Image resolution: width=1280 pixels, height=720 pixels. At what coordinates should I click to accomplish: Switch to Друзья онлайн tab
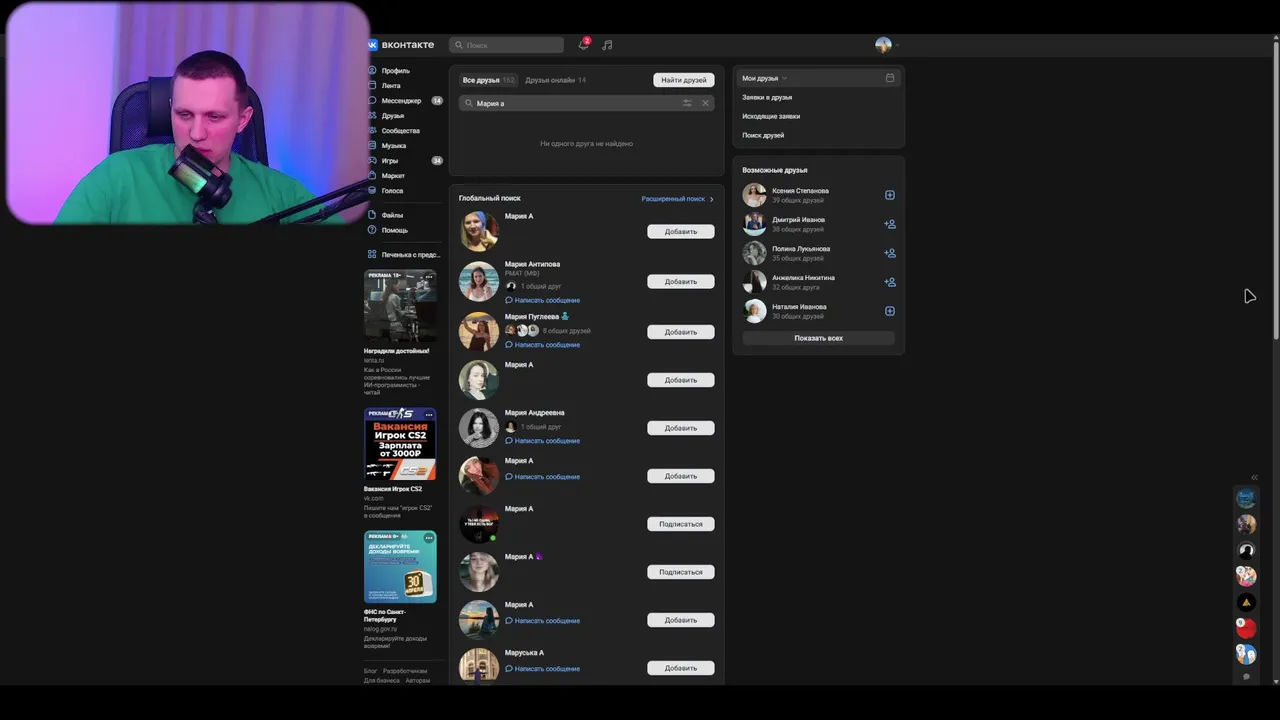[x=555, y=80]
